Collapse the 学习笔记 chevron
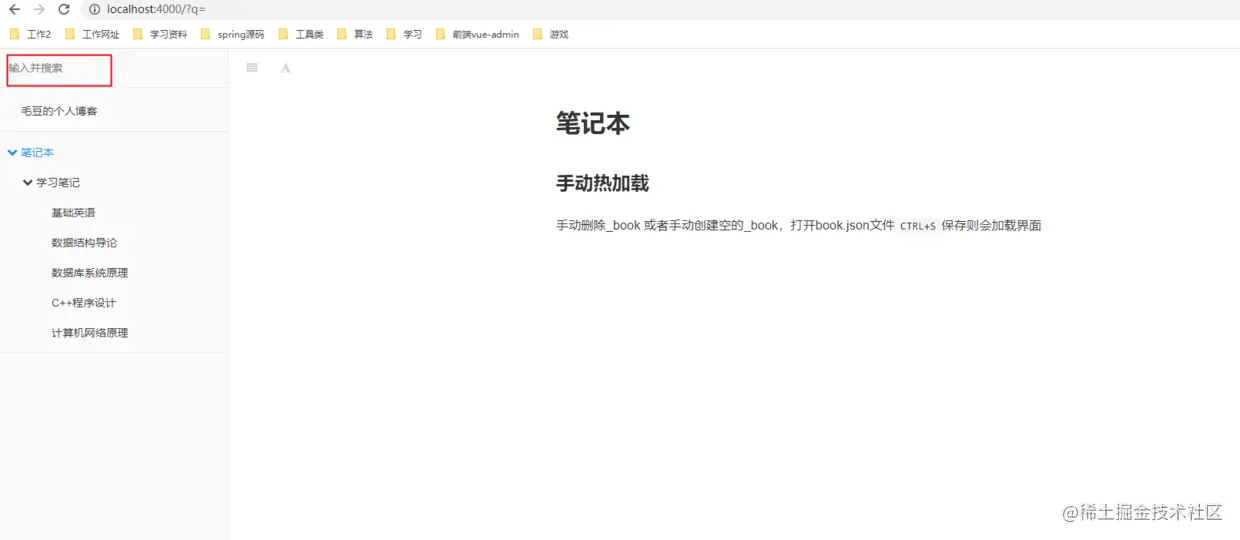 pos(28,183)
